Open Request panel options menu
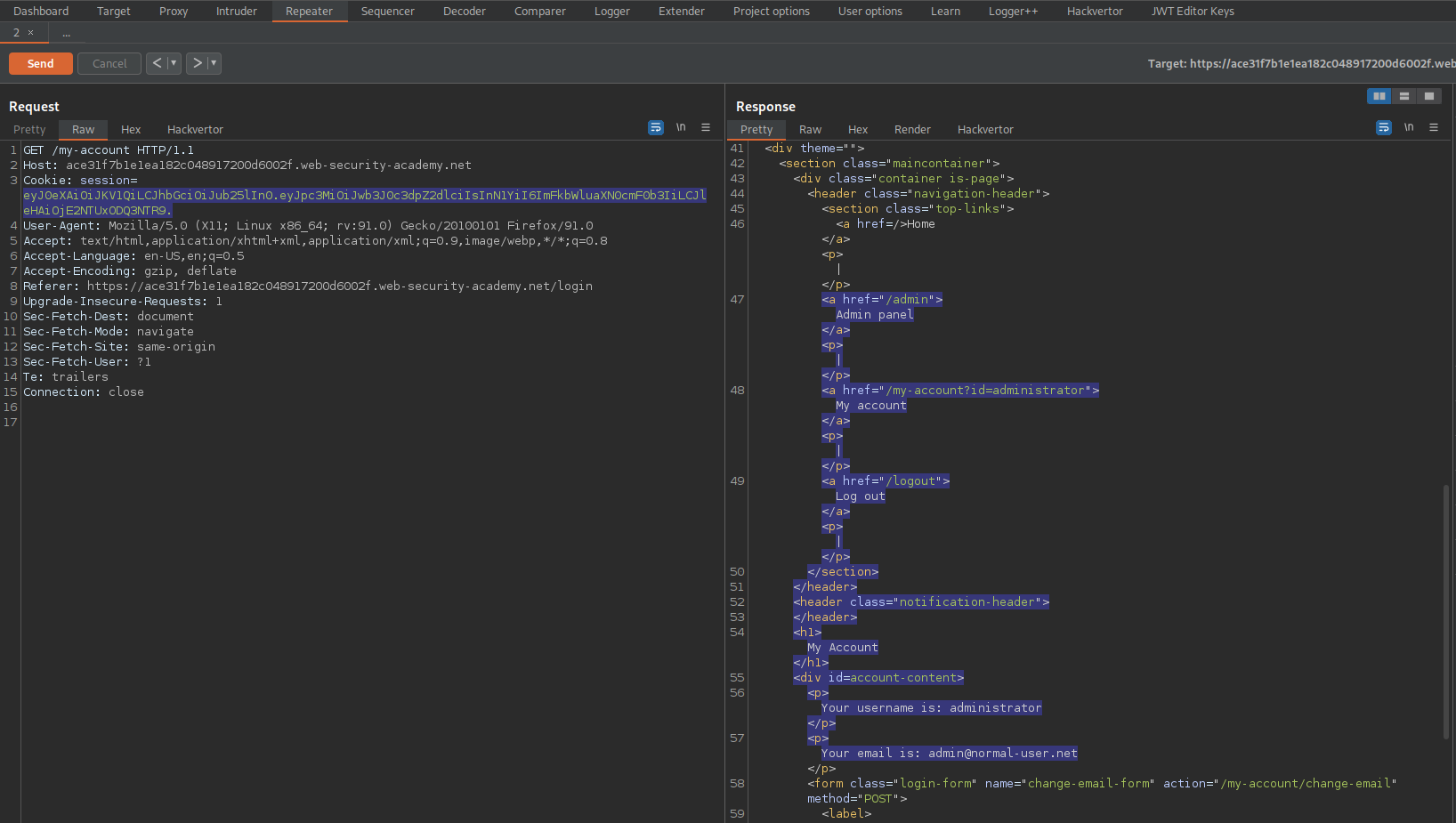 click(x=706, y=127)
